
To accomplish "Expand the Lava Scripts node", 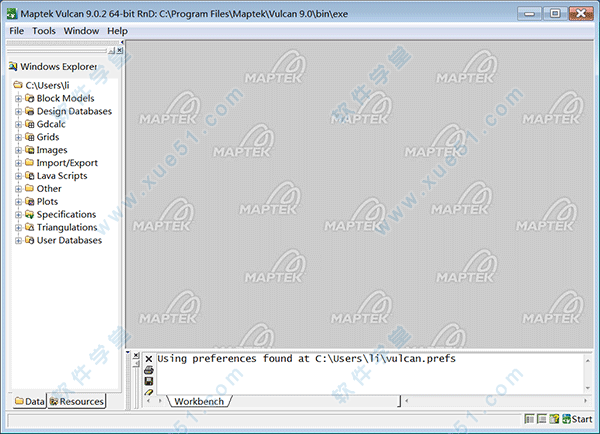I will pos(18,176).
